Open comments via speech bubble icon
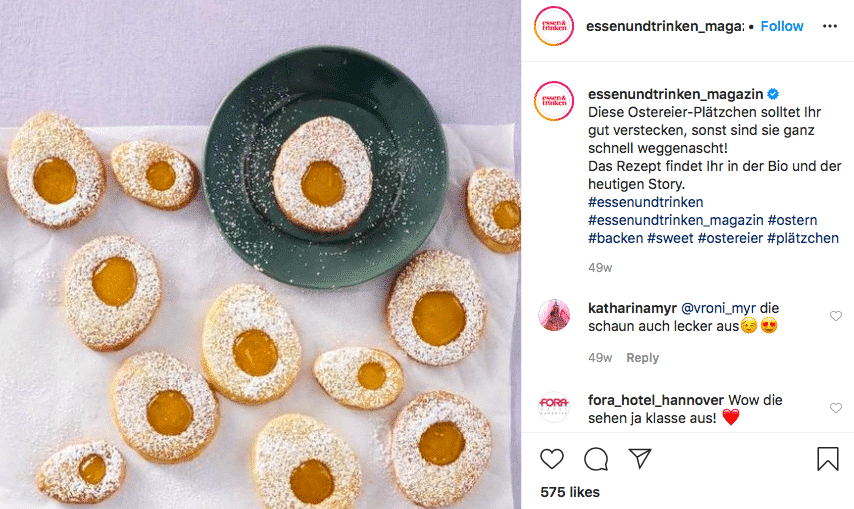The image size is (854, 509). coord(596,459)
